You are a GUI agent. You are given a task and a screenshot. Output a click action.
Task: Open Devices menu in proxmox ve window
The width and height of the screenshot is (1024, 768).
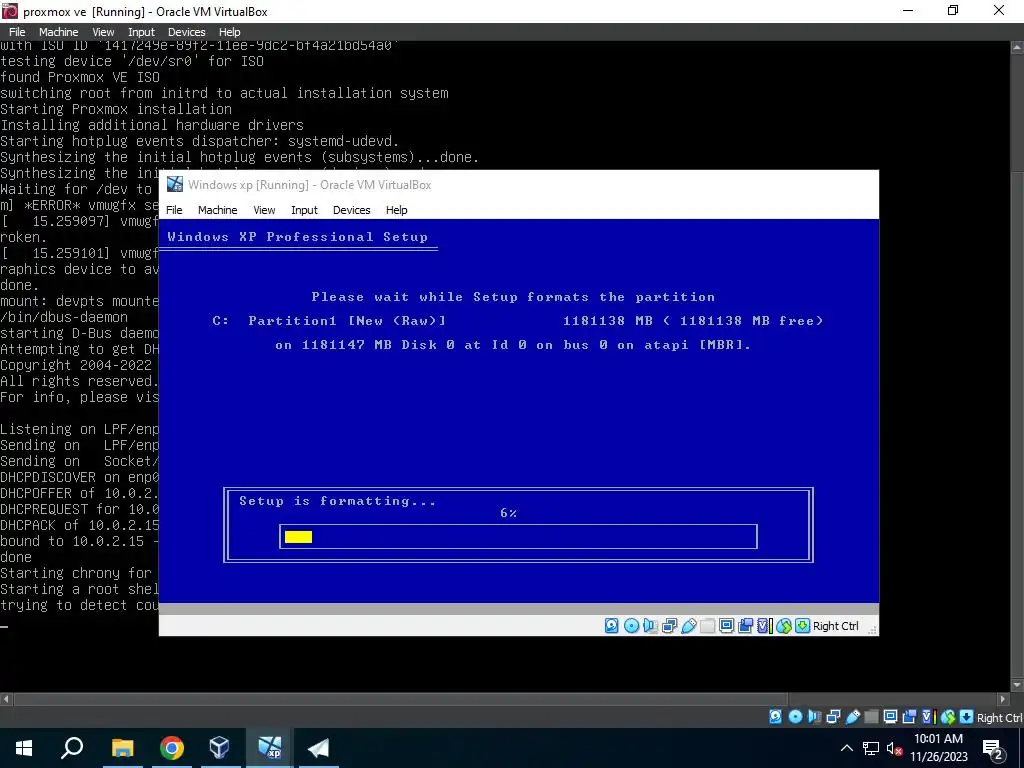187,31
